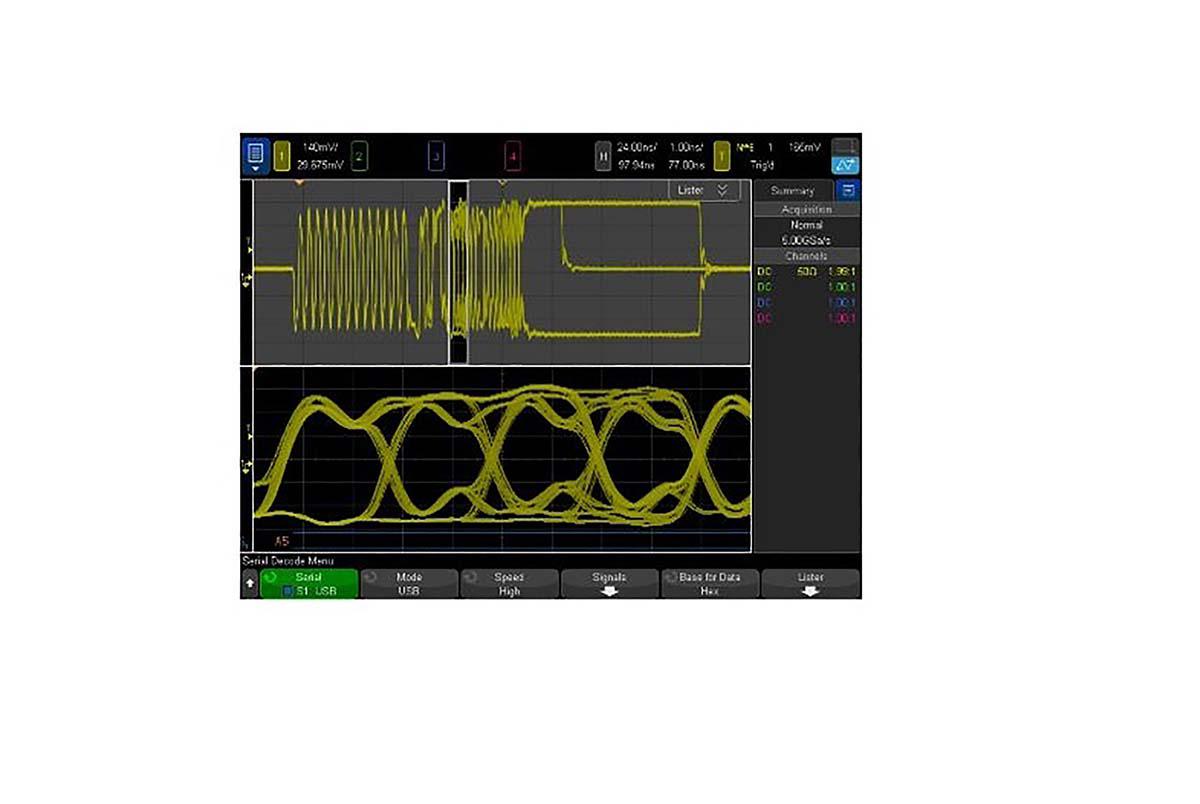Image resolution: width=1200 pixels, height=804 pixels.
Task: Click the Serial Decode Menu title
Action: [x=288, y=562]
